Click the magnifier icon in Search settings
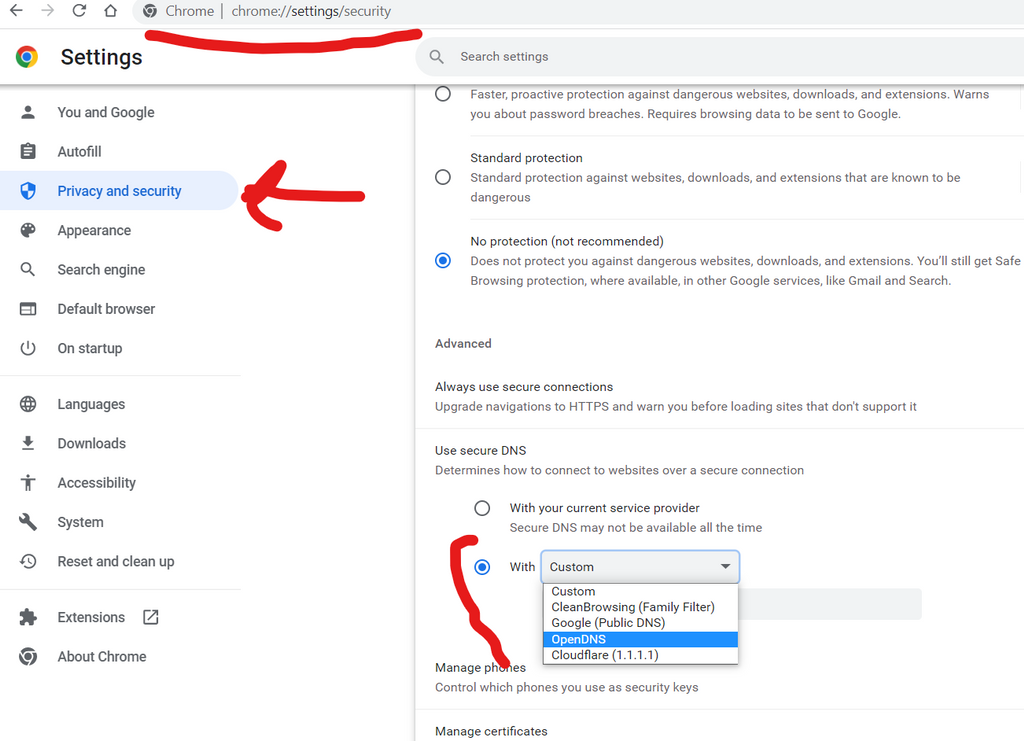 pos(437,57)
